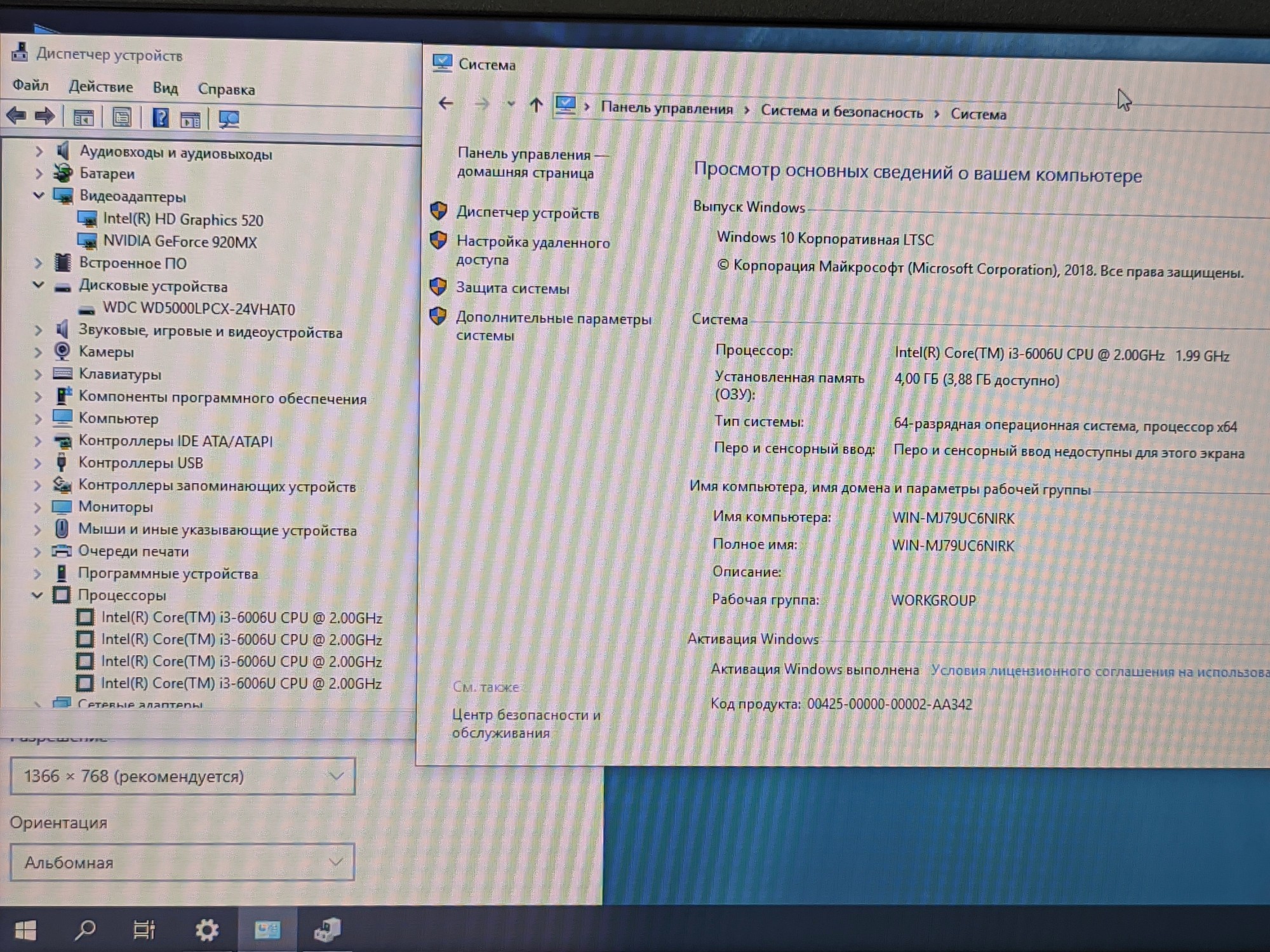Click the recent locations dropdown arrow in Система

point(511,104)
